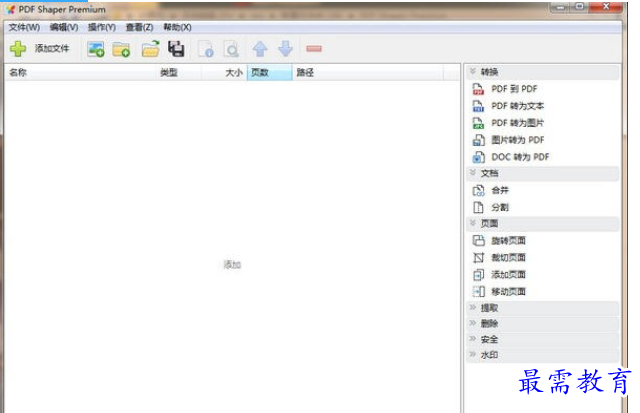Viewport: 640px width, 413px height.
Task: Click the 旋转页面 rotate icon
Action: click(478, 241)
